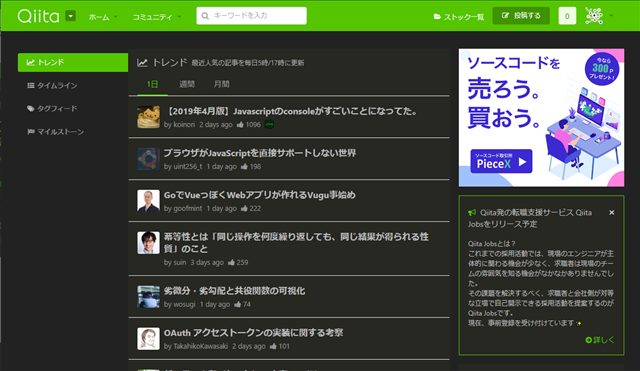Click goofmint's avatar thumbnail
This screenshot has height=371, width=640.
(148, 201)
